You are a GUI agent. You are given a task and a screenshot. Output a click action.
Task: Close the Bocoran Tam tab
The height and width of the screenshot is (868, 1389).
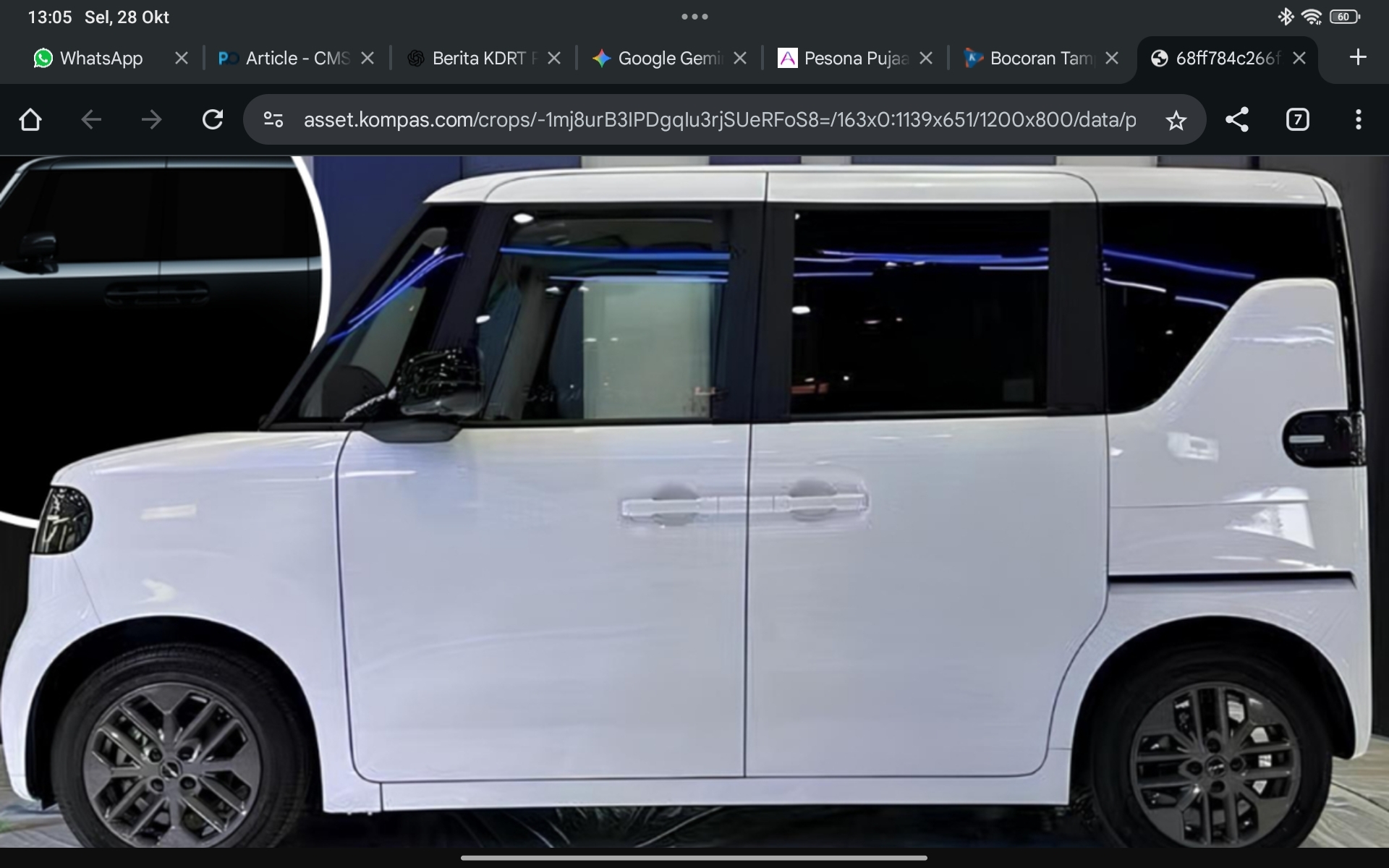point(1113,58)
